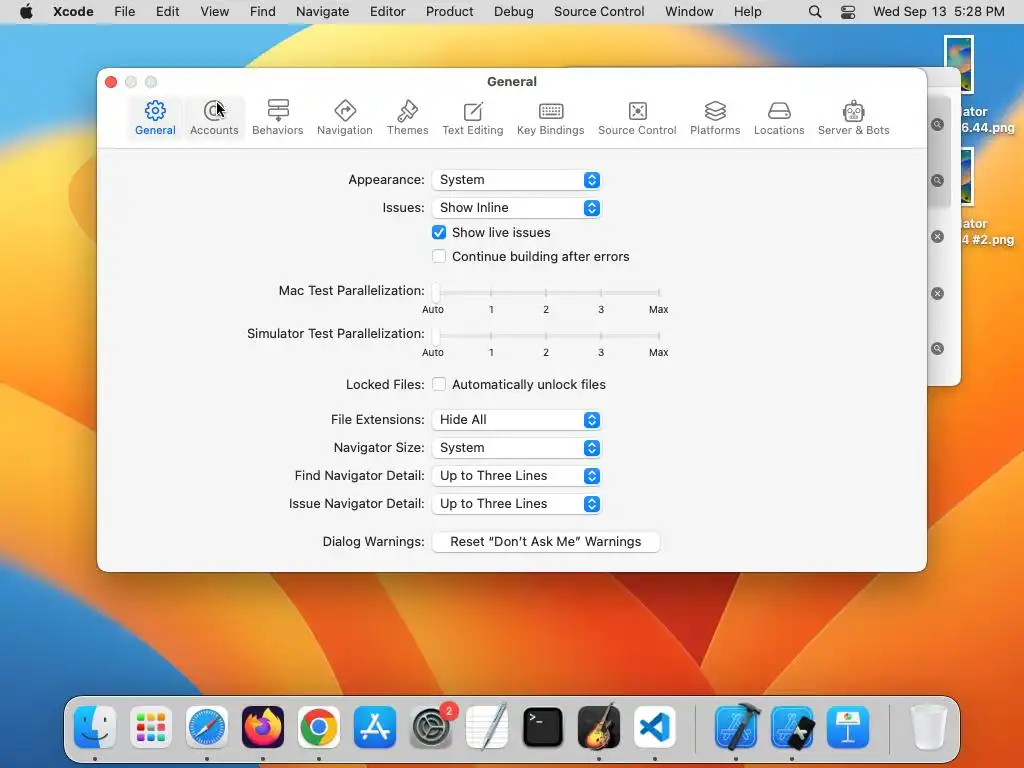Open the Accounts preferences pane
The height and width of the screenshot is (768, 1024).
(x=214, y=118)
